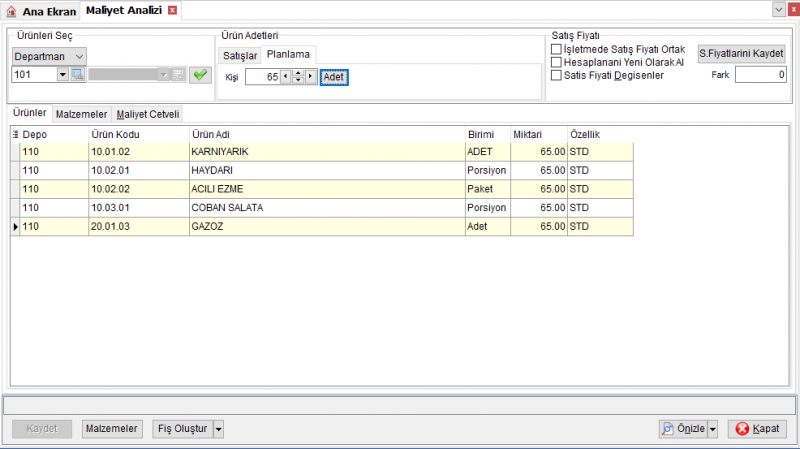
Task: Click the Paket unit cell
Action: (x=488, y=189)
